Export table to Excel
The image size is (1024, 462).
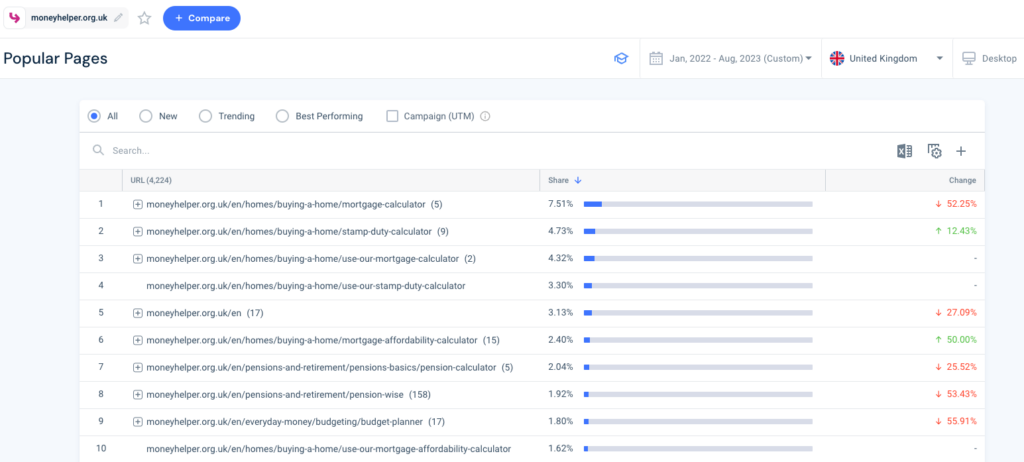click(x=904, y=151)
